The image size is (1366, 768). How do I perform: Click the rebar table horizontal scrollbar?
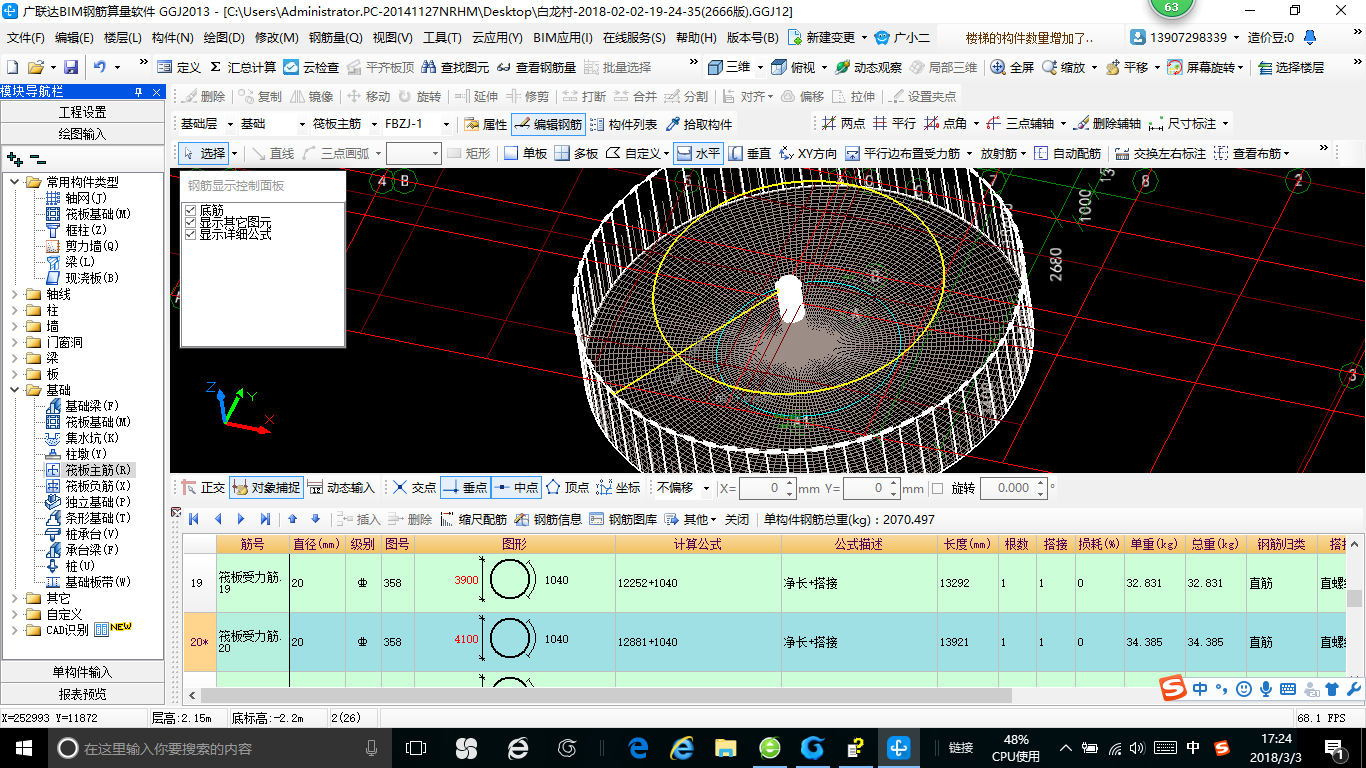coord(606,695)
